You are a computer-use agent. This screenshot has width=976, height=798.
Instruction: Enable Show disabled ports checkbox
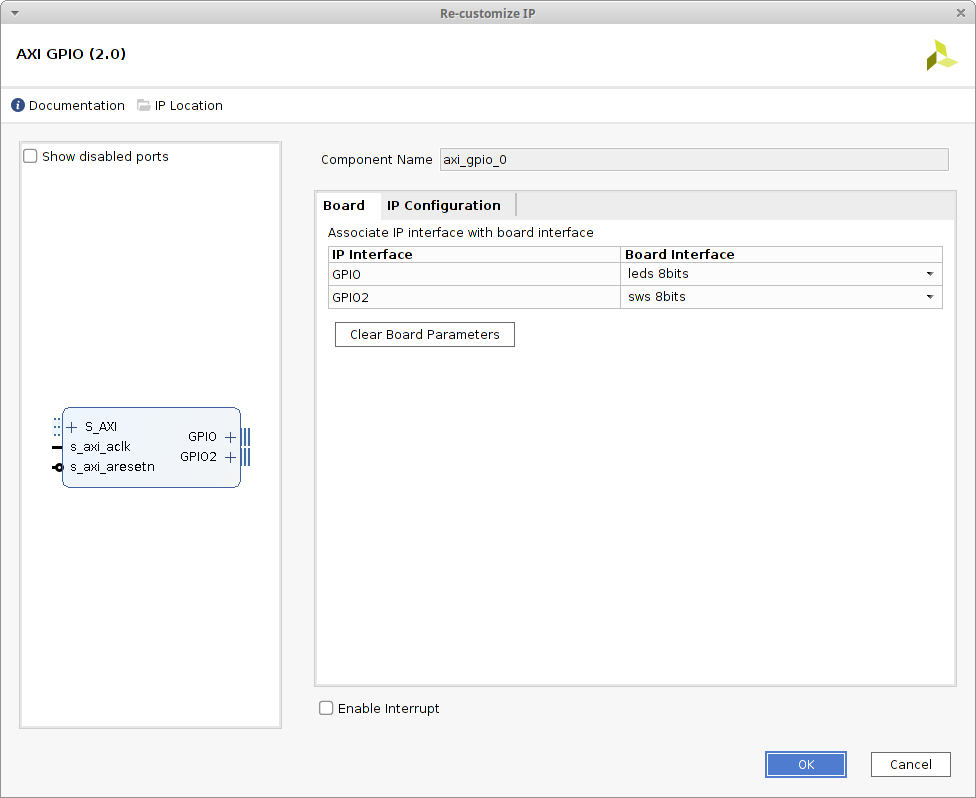[30, 157]
